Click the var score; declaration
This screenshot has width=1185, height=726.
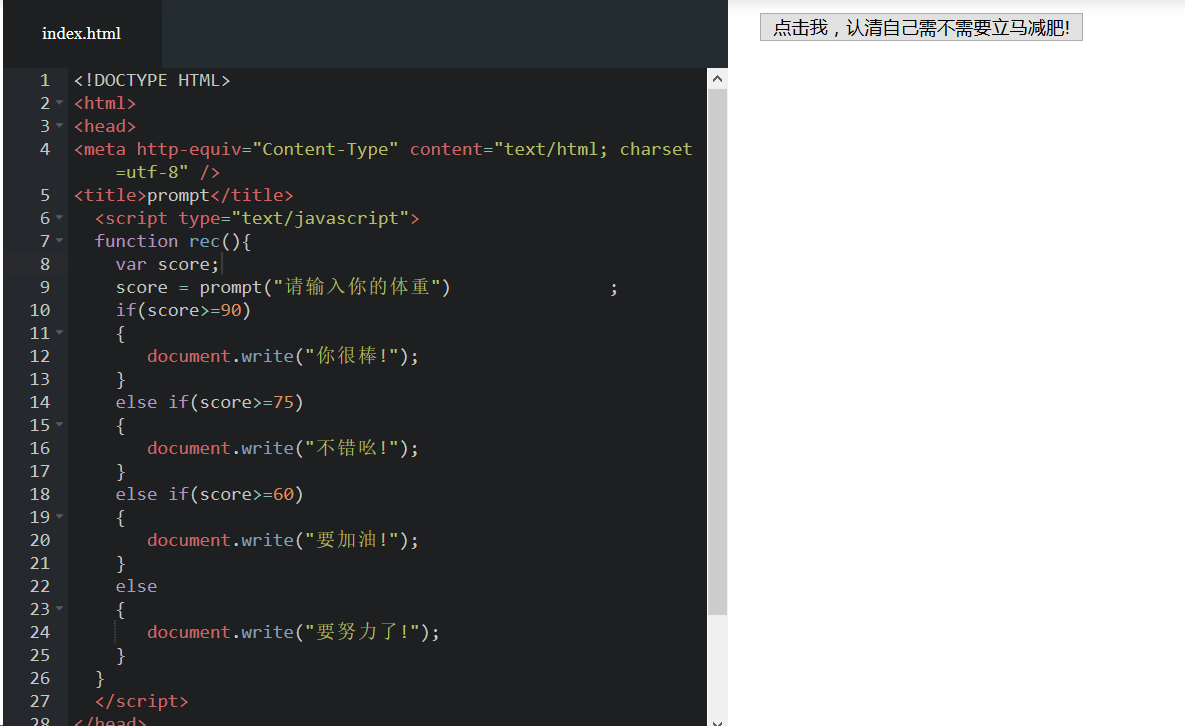click(x=167, y=264)
